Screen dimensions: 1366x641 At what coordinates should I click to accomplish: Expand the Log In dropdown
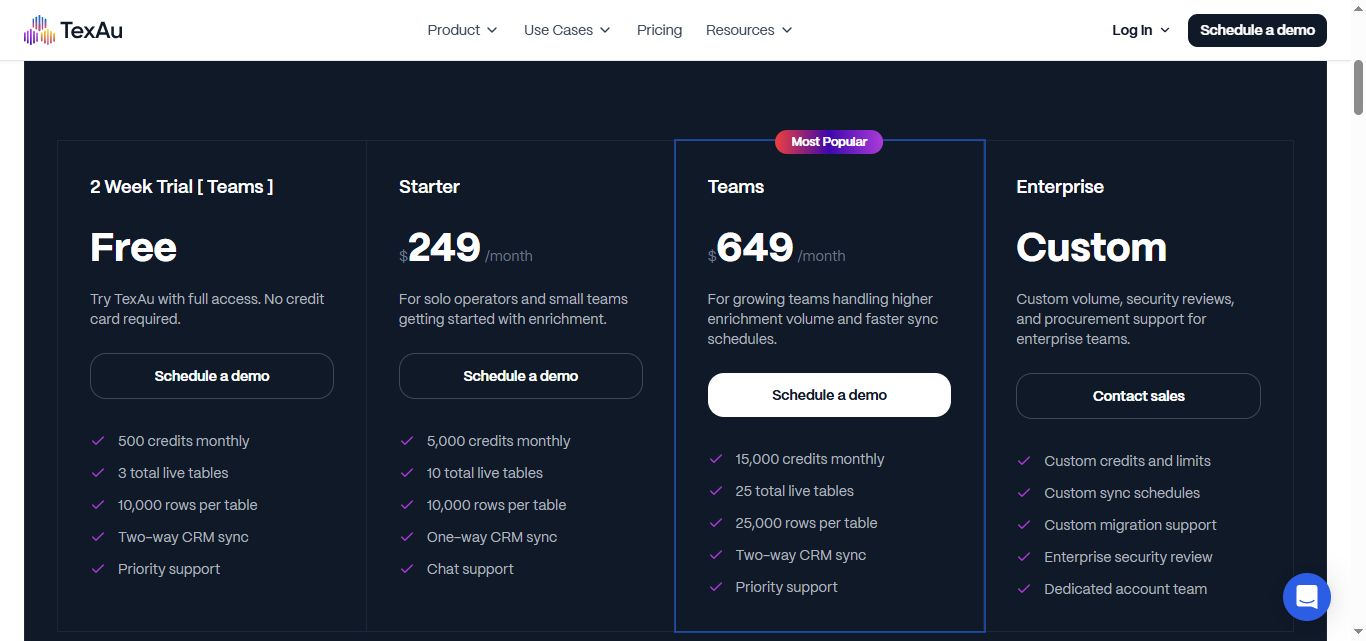pyautogui.click(x=1139, y=30)
